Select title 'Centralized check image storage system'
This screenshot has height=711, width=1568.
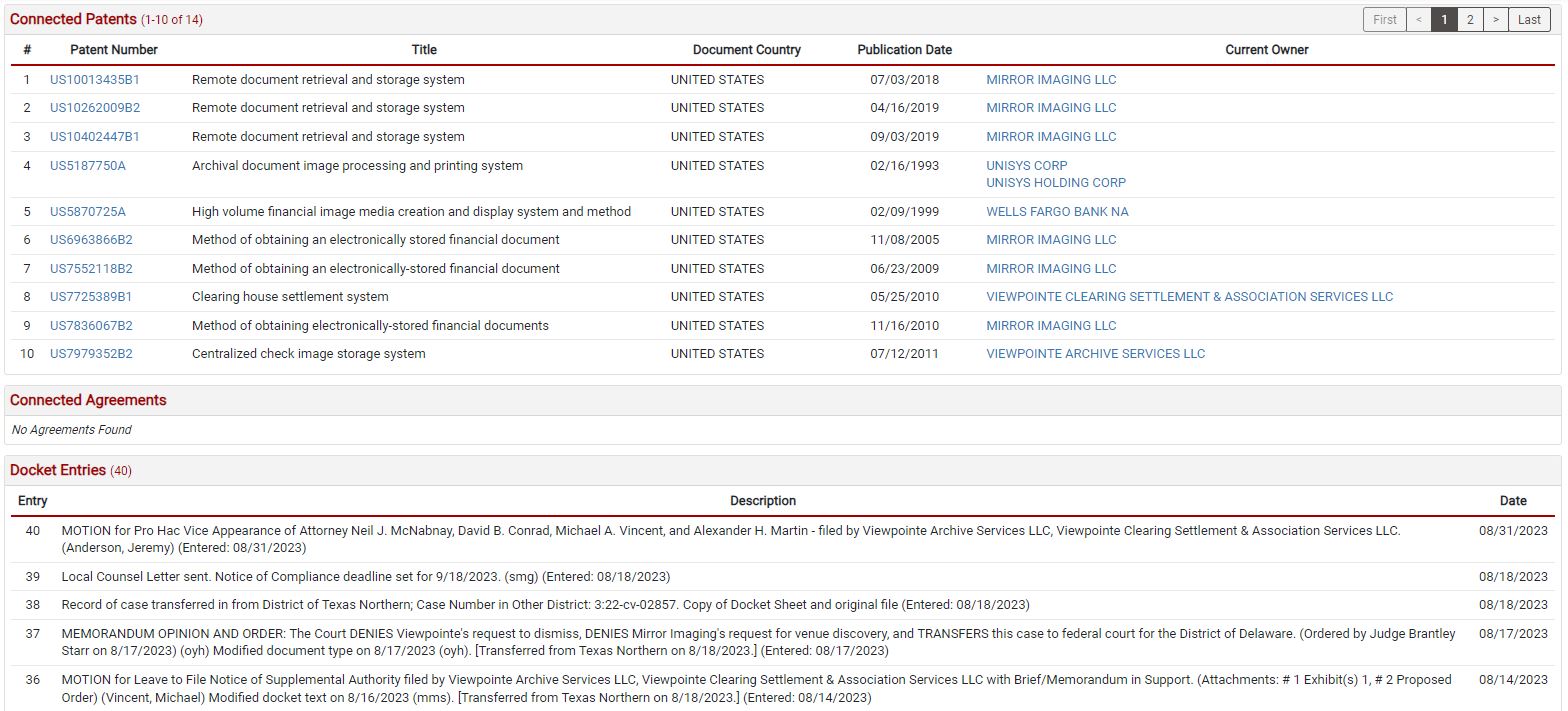pos(308,354)
